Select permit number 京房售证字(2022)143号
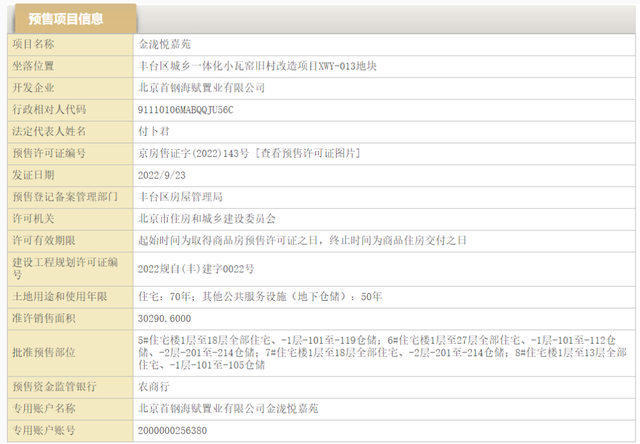The image size is (640, 444). click(x=193, y=153)
